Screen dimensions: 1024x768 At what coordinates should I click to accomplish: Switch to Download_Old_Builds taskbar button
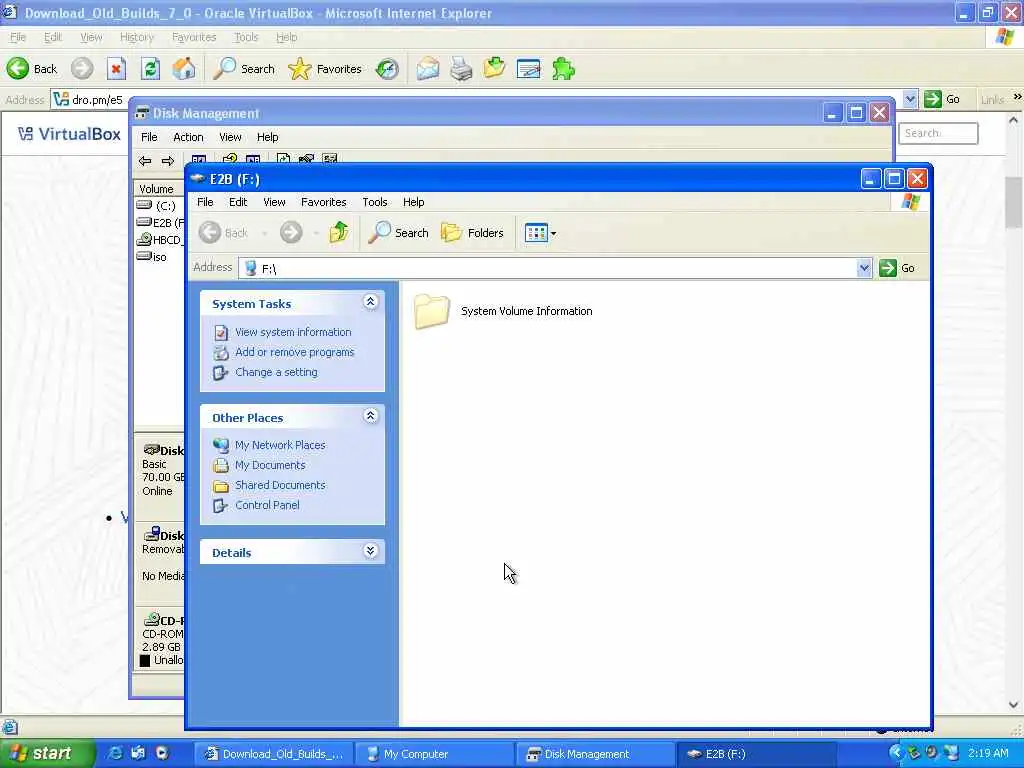[274, 754]
